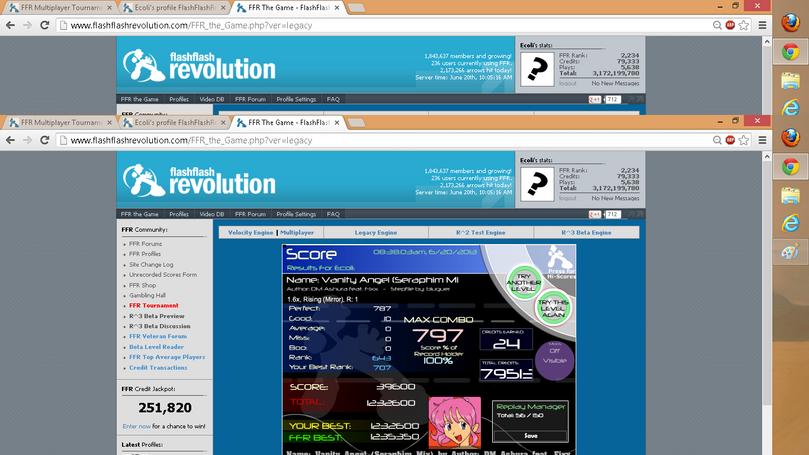This screenshot has width=809, height=455.
Task: Save the replay in Replay Manager
Action: tap(530, 436)
